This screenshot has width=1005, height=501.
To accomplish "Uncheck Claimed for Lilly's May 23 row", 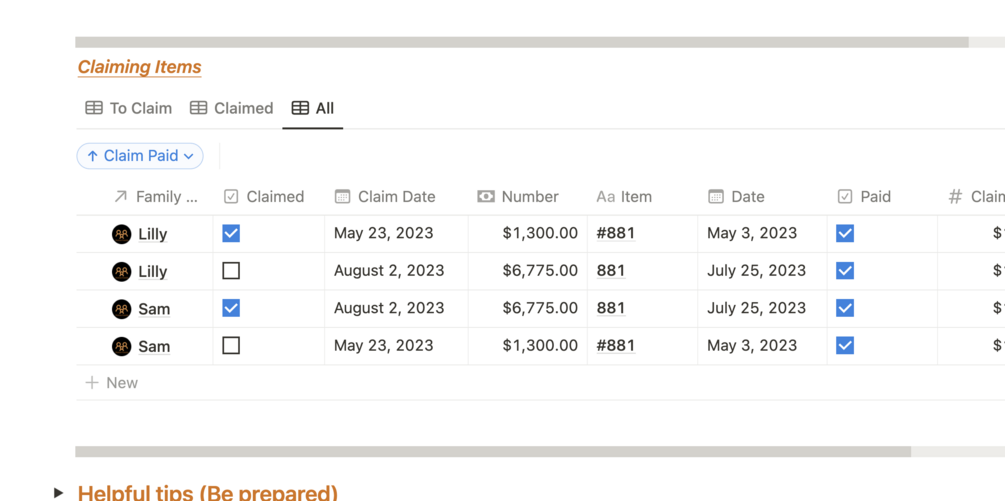I will pos(231,233).
